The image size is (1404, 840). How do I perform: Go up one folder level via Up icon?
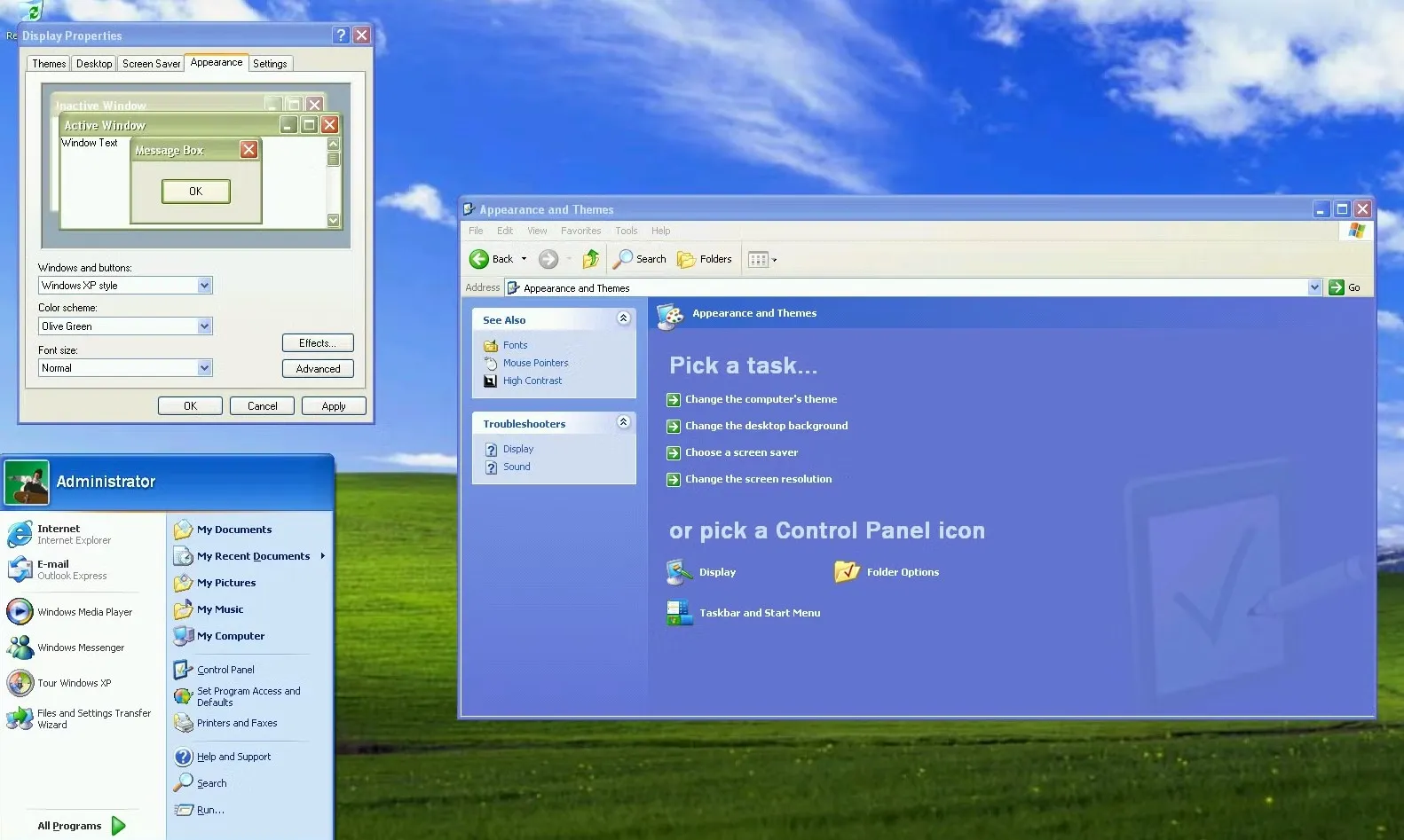(x=590, y=259)
